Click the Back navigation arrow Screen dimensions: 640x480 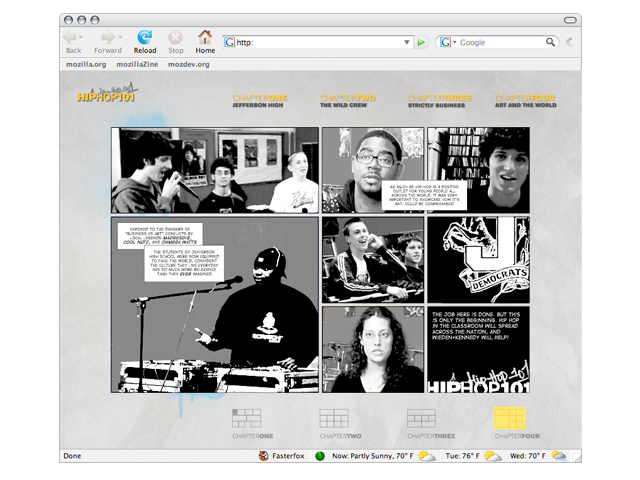coord(70,38)
